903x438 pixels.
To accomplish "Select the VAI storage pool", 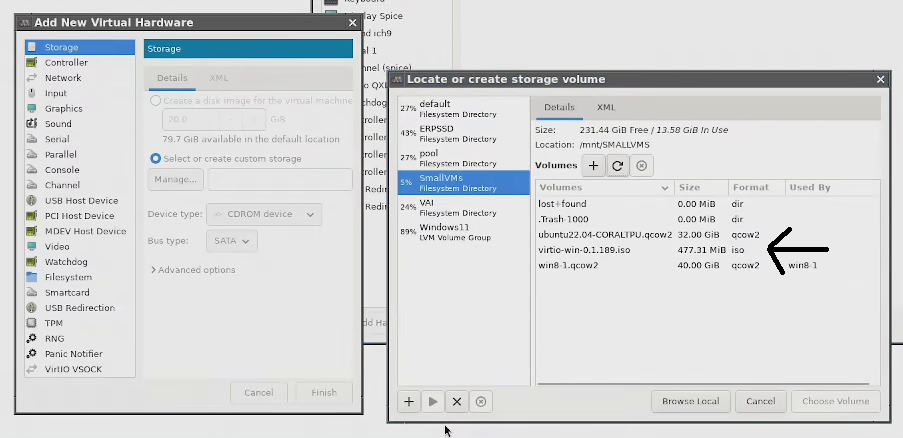I will pos(464,207).
